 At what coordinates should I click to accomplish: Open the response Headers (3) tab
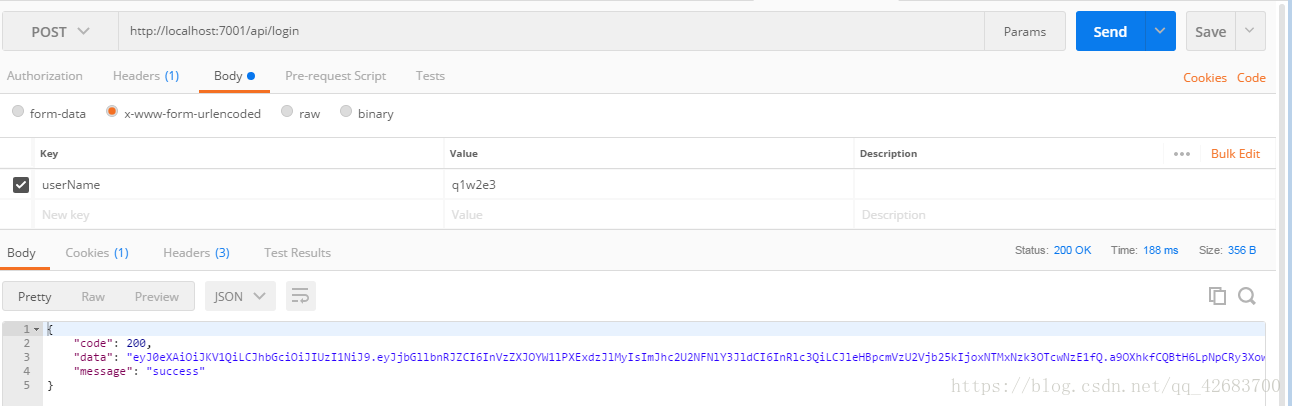click(x=196, y=253)
